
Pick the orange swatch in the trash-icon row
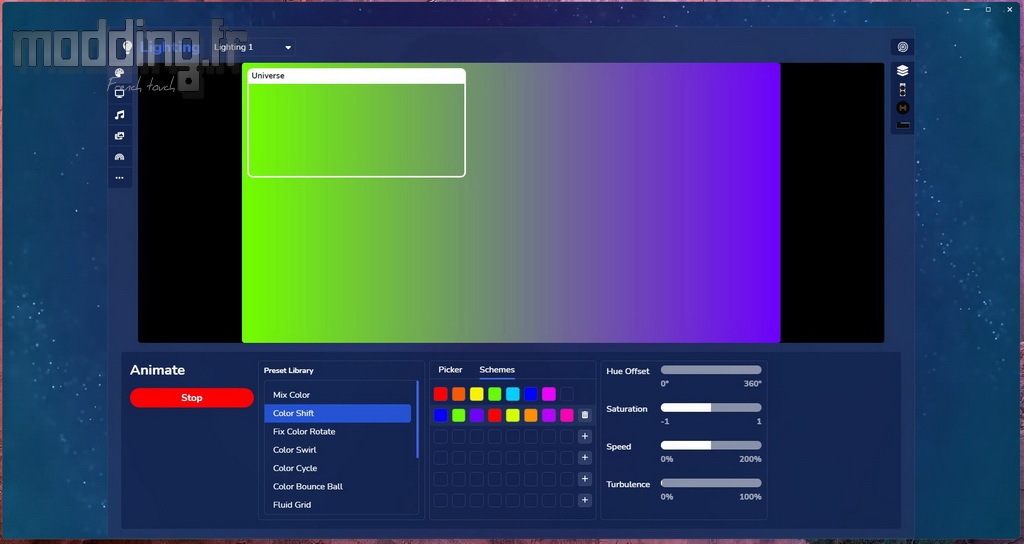[x=530, y=415]
